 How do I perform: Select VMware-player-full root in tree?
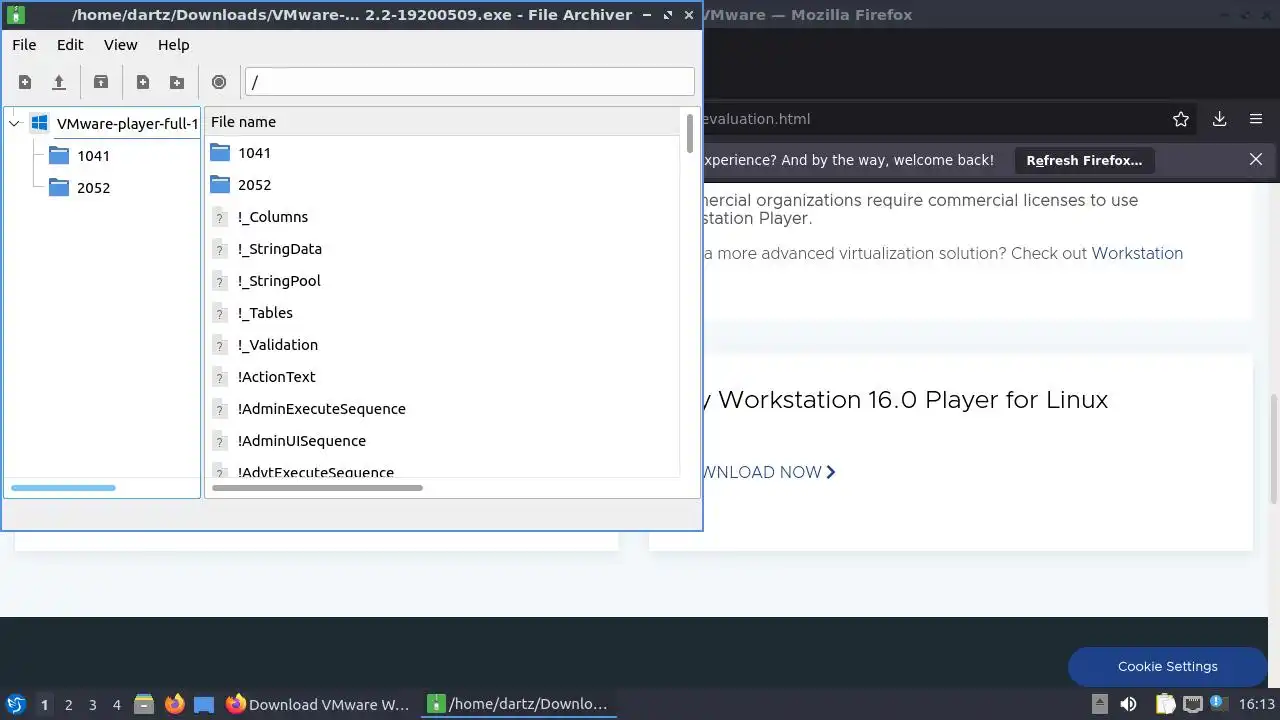pyautogui.click(x=127, y=124)
